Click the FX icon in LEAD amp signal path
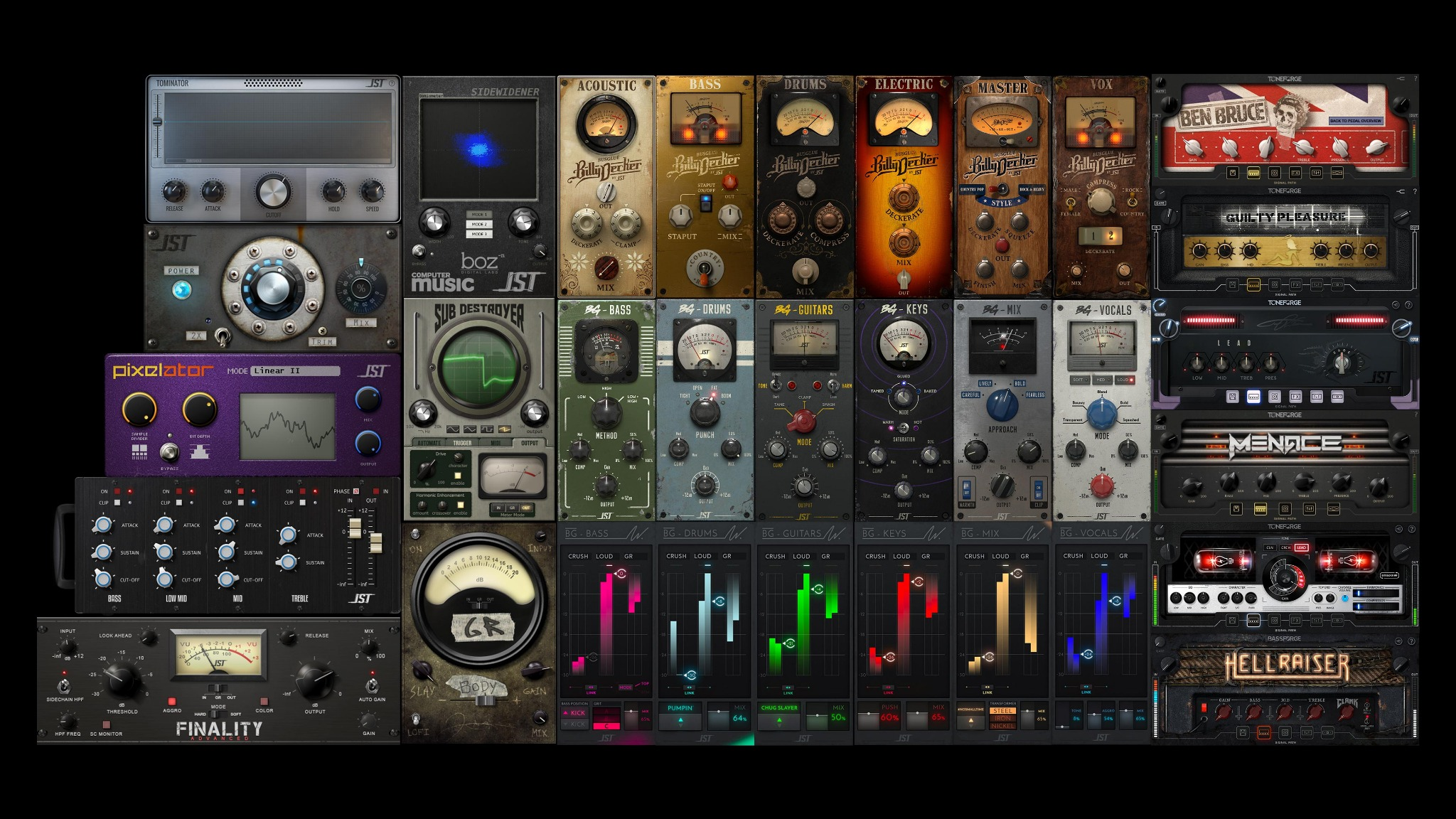The width and height of the screenshot is (1456, 819). tap(1295, 397)
